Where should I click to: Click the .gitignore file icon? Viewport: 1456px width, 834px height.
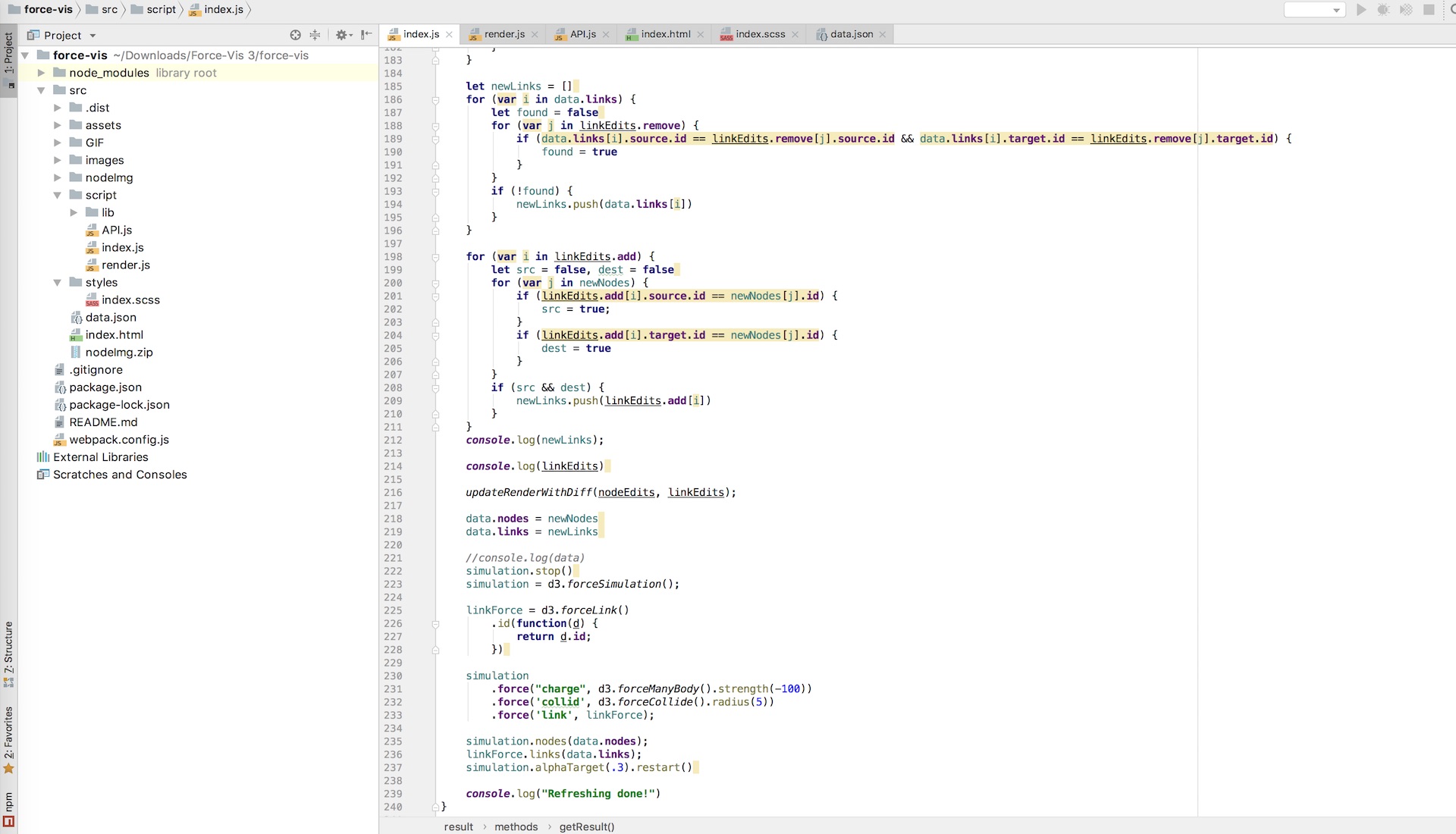(60, 370)
